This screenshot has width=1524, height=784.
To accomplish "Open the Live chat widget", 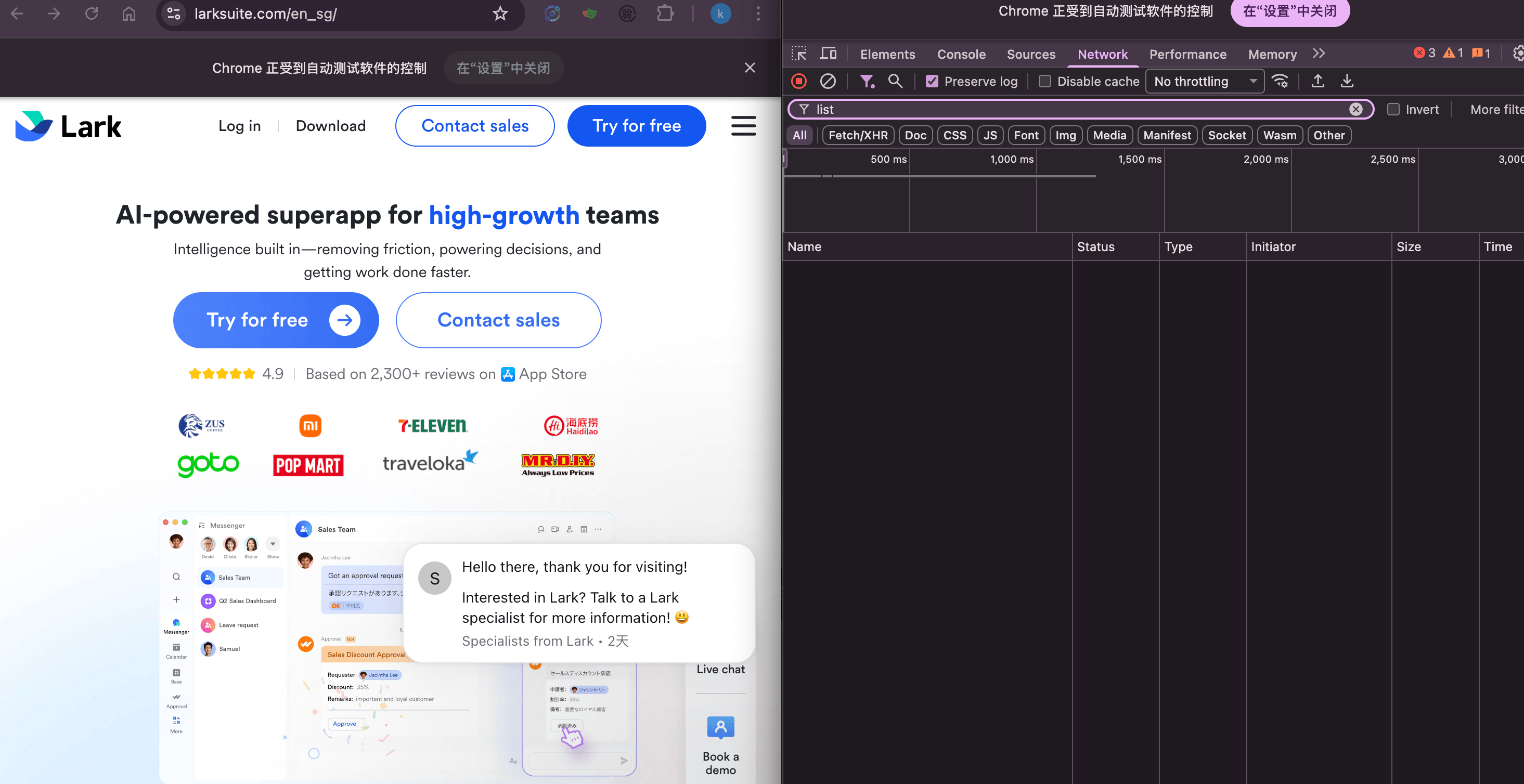I will click(720, 669).
